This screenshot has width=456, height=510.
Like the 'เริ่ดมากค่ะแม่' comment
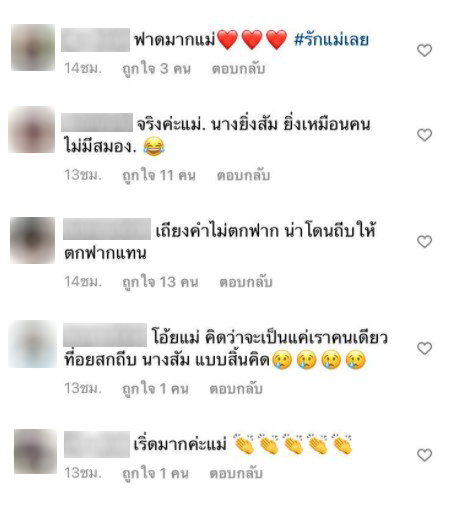click(x=424, y=455)
